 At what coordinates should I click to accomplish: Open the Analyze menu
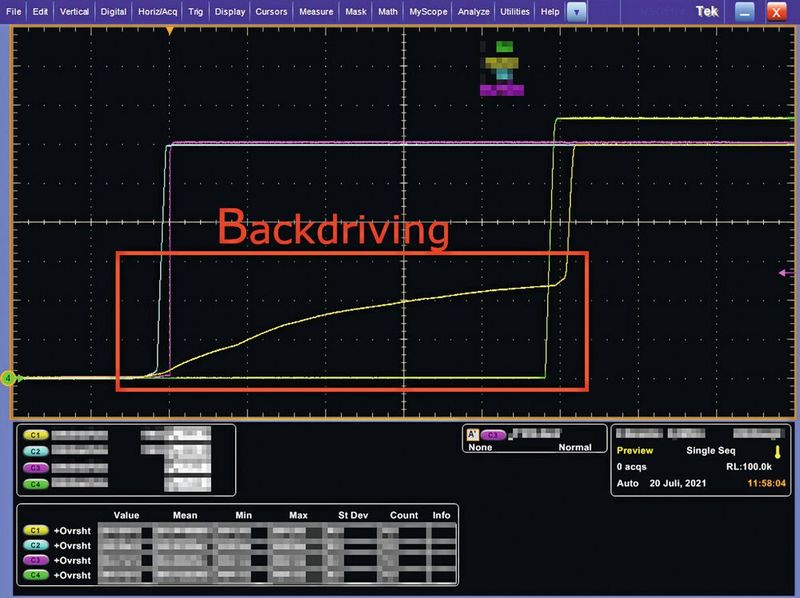(473, 12)
